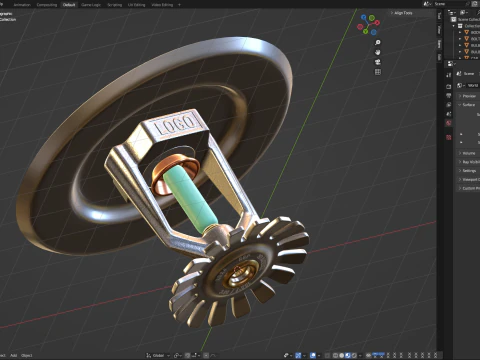Add a workspace with the plus button

point(179,5)
